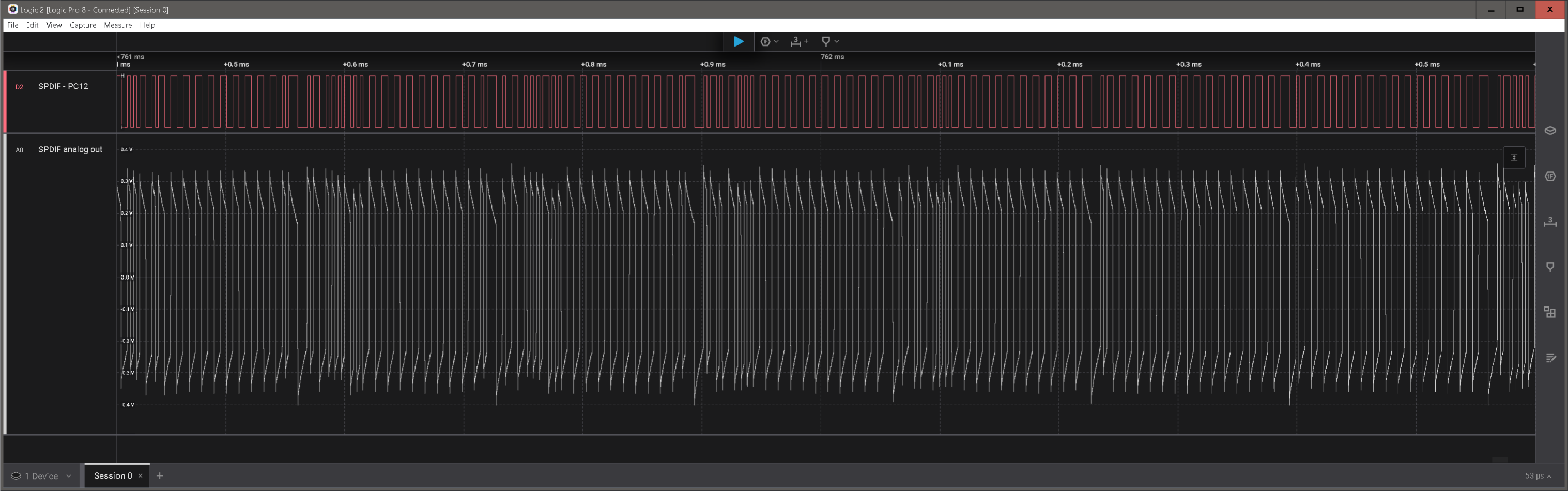The width and height of the screenshot is (1568, 491).
Task: Open the Trigger view panel in sidebar
Action: (x=1550, y=267)
